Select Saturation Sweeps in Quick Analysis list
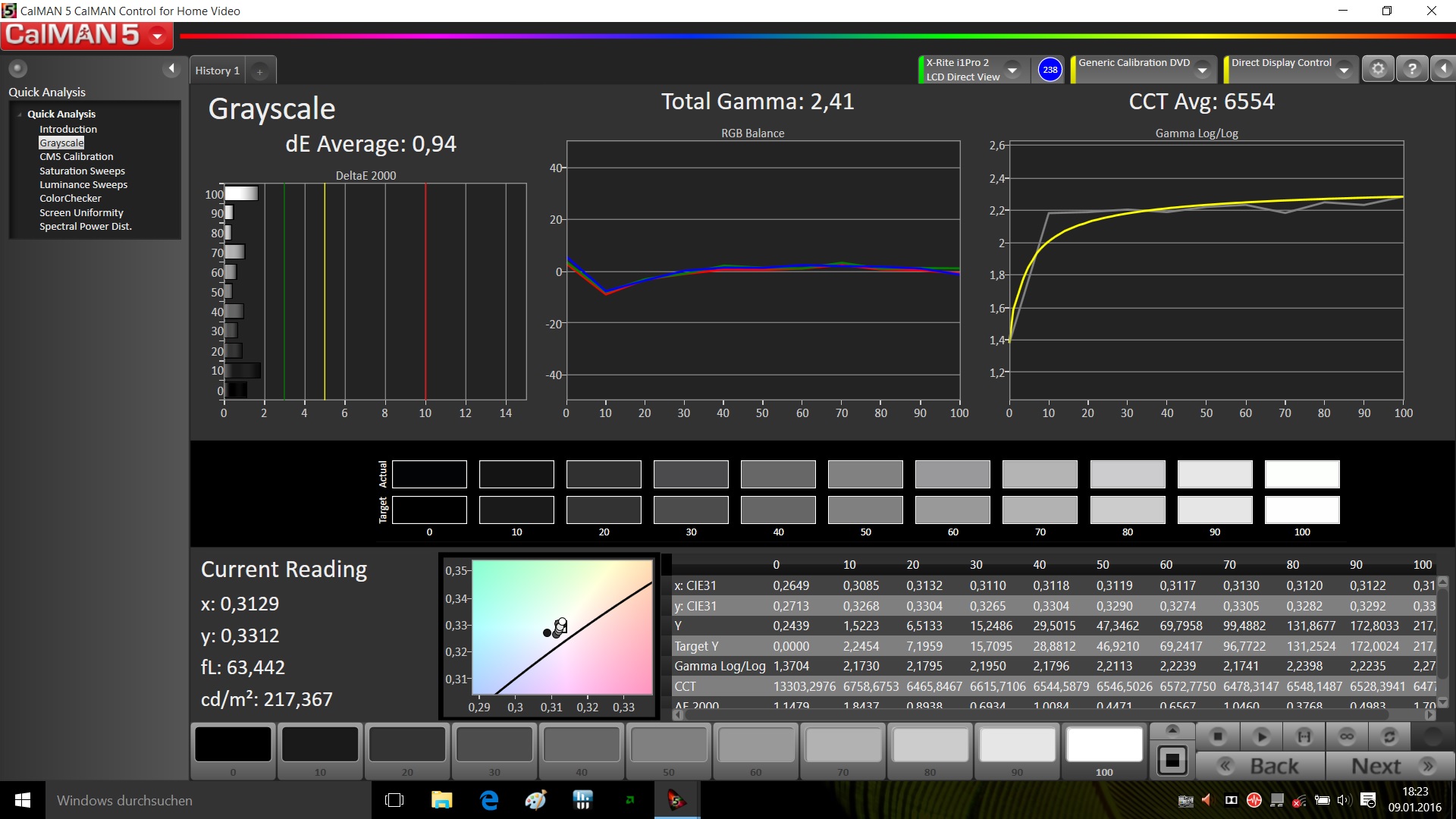1456x819 pixels. point(82,171)
